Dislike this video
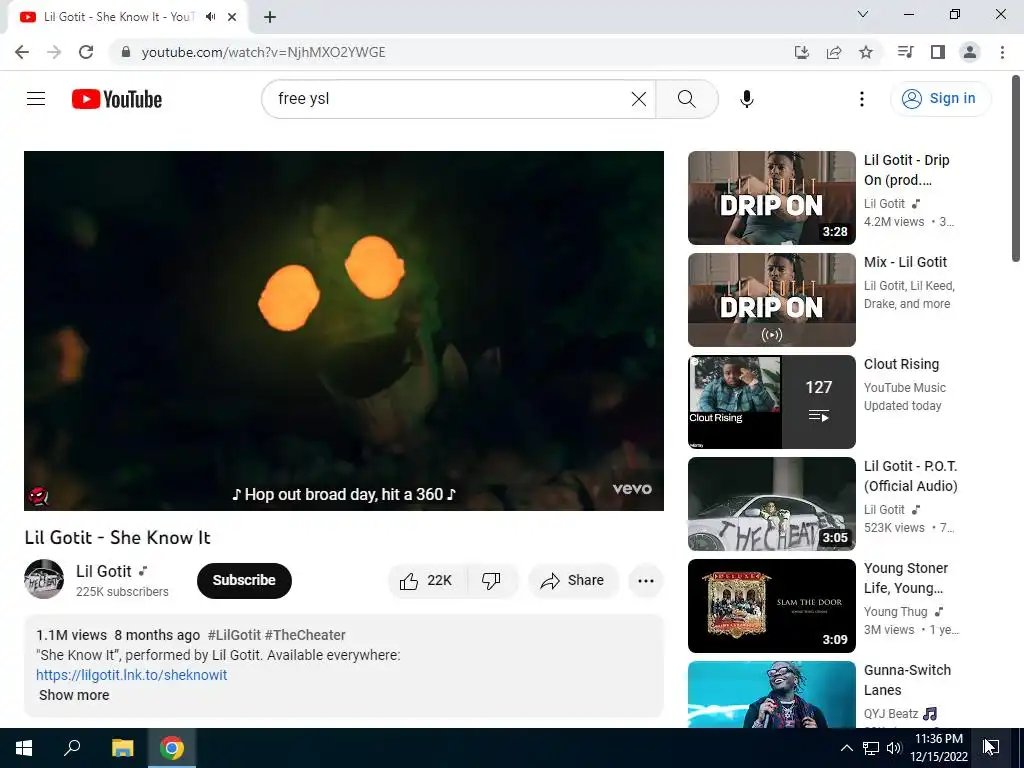The height and width of the screenshot is (768, 1024). pyautogui.click(x=492, y=581)
